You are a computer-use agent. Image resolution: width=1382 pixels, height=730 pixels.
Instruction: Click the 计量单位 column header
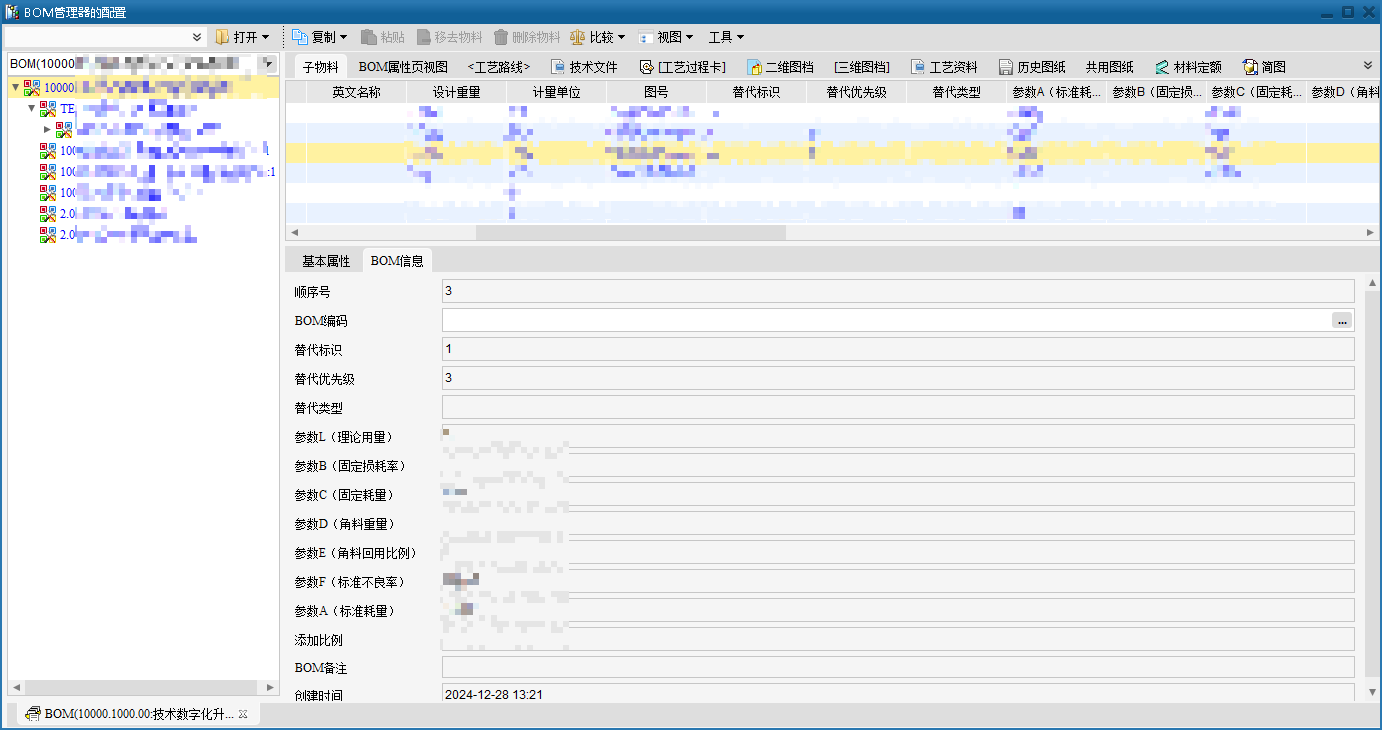pos(556,92)
